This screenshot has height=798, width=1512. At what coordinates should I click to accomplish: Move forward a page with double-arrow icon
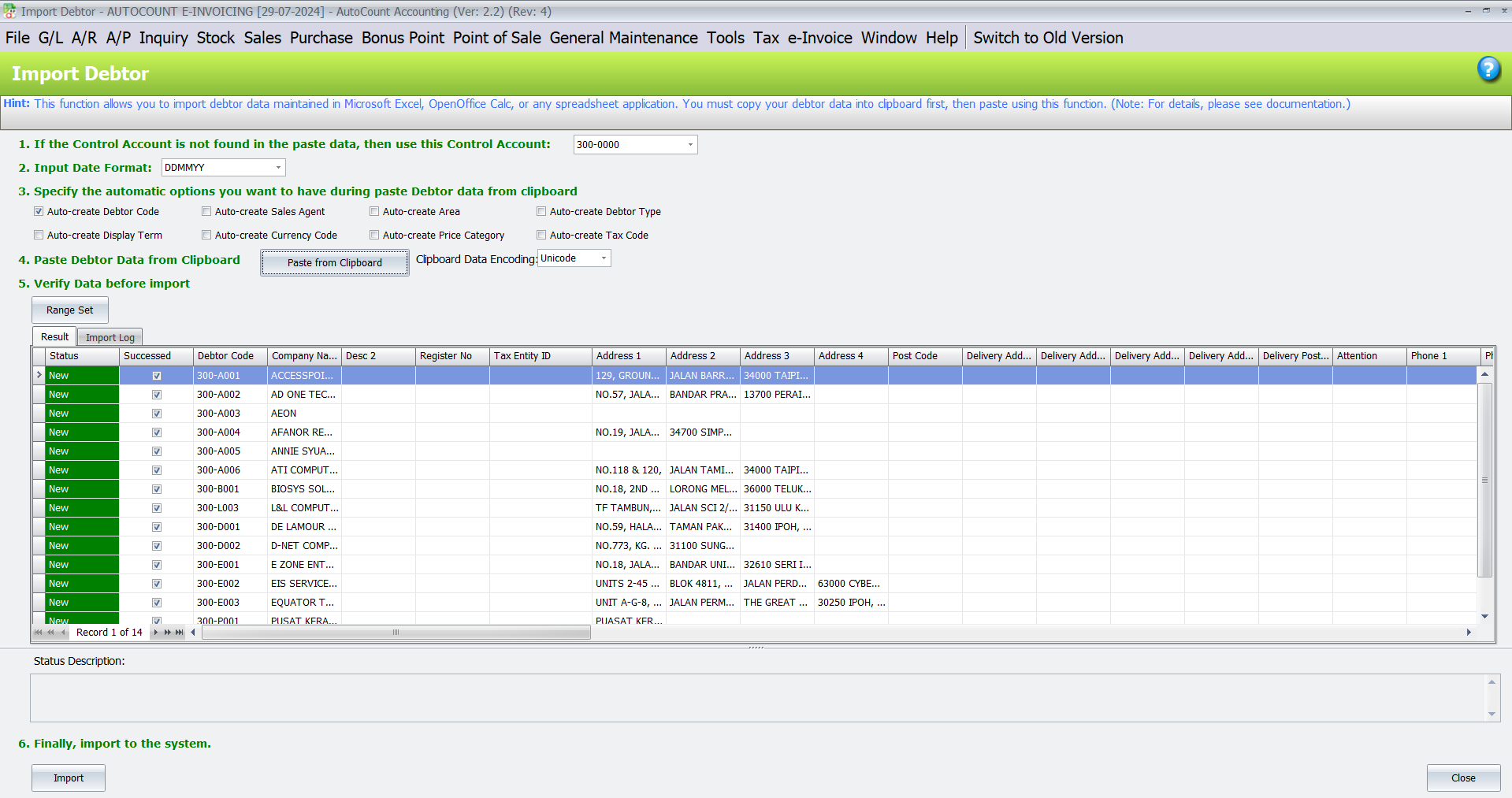(167, 632)
